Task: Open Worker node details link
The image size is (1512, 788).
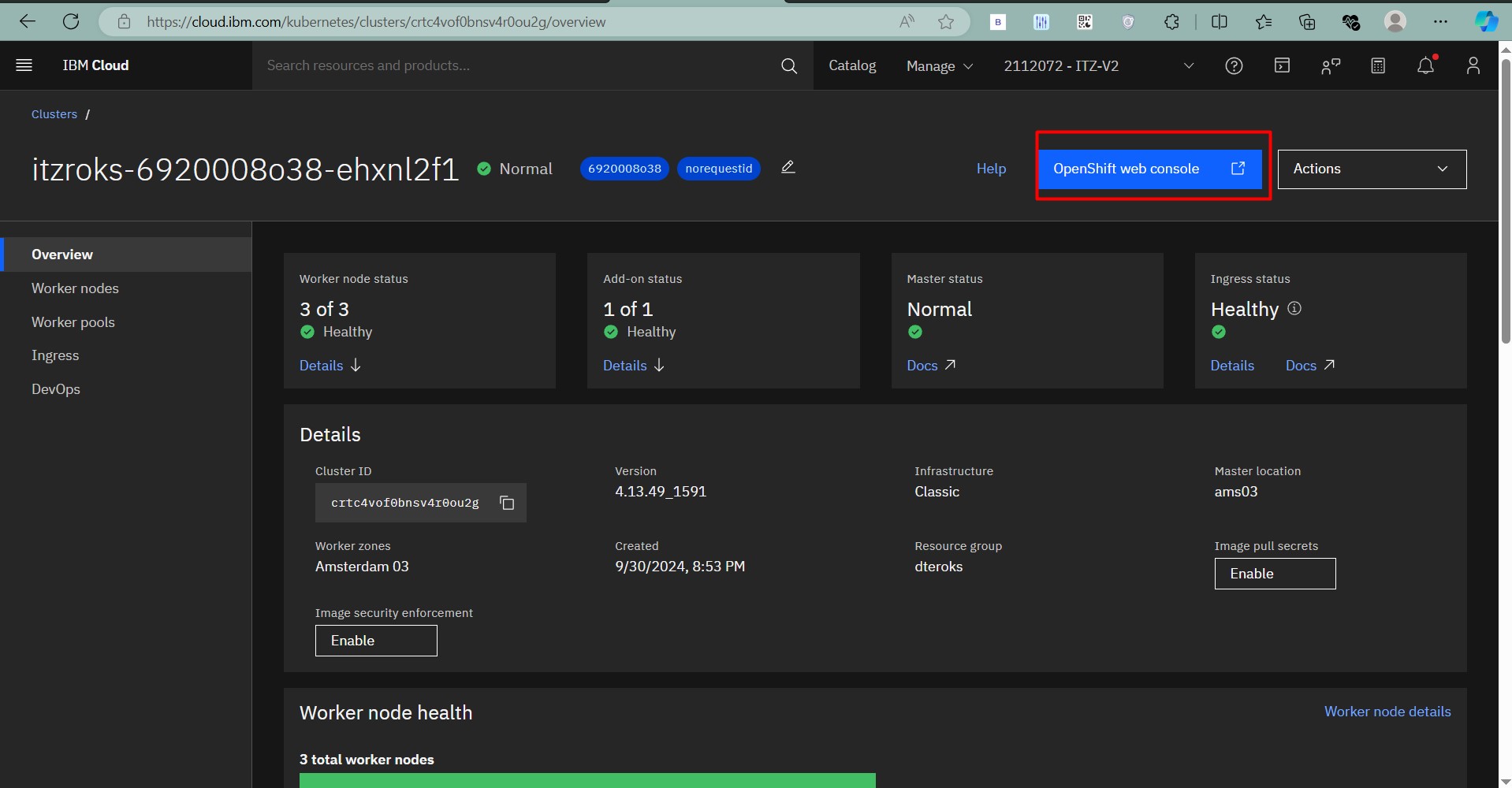Action: click(1387, 712)
